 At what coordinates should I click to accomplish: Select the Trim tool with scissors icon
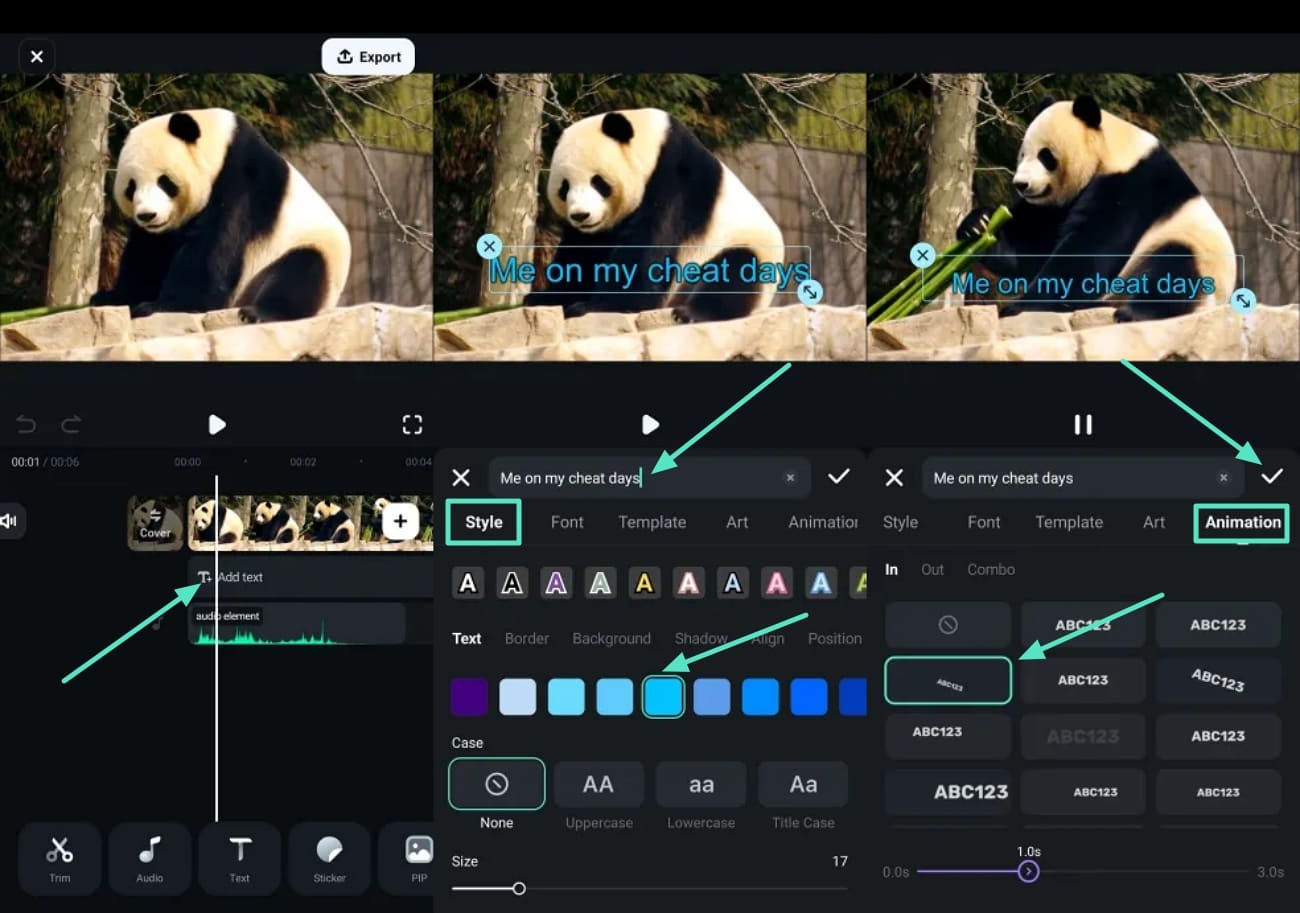coord(60,858)
